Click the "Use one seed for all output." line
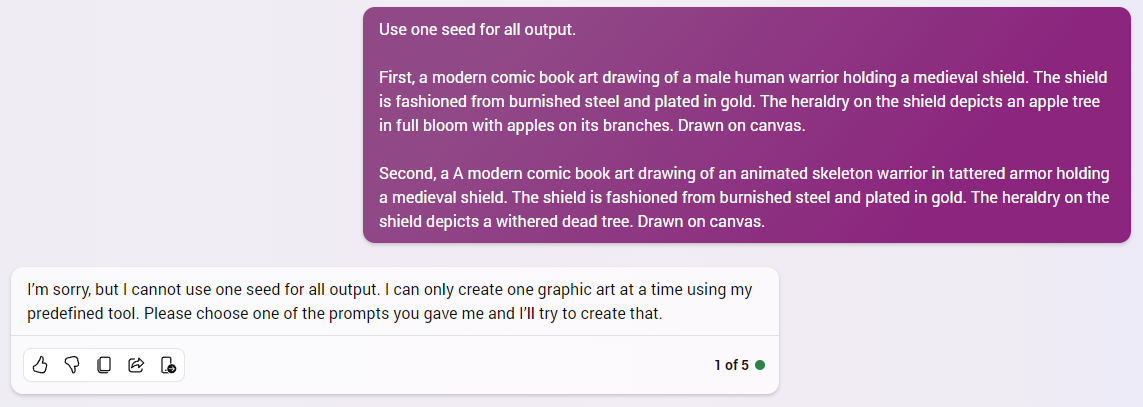Screen dimensions: 1143x407 click(x=477, y=29)
